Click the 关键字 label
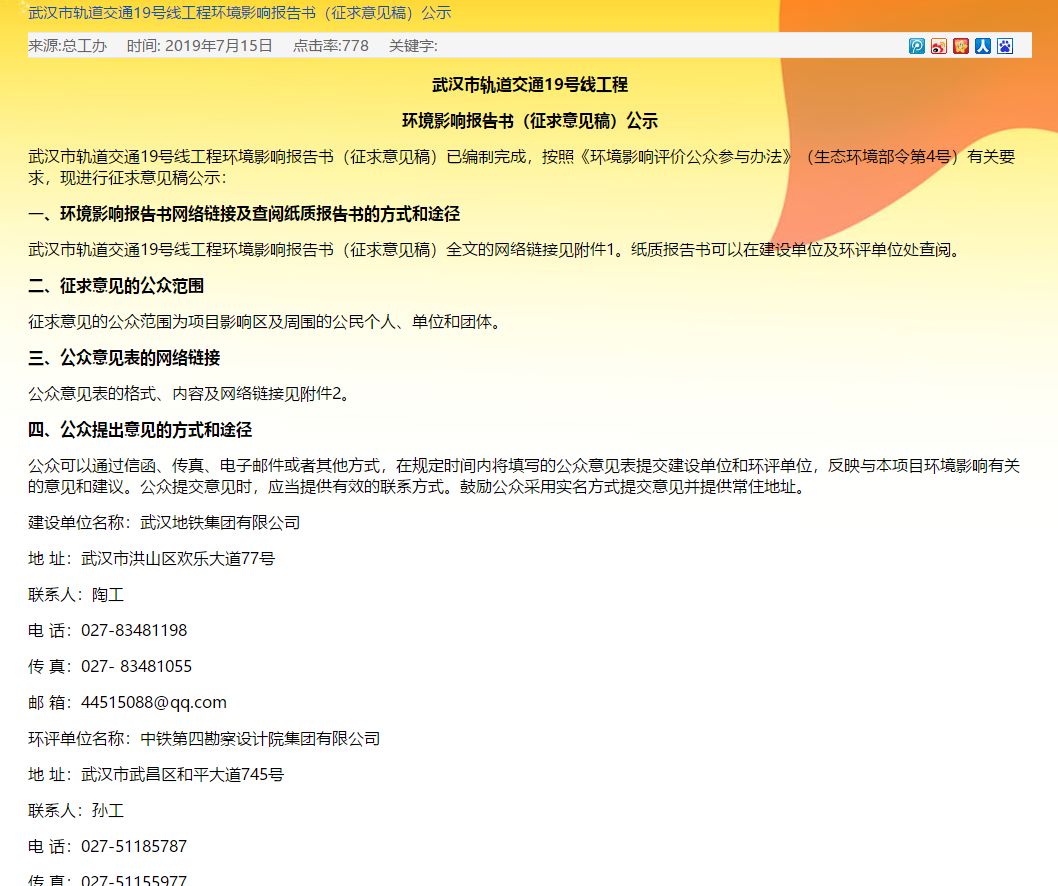 pos(413,46)
